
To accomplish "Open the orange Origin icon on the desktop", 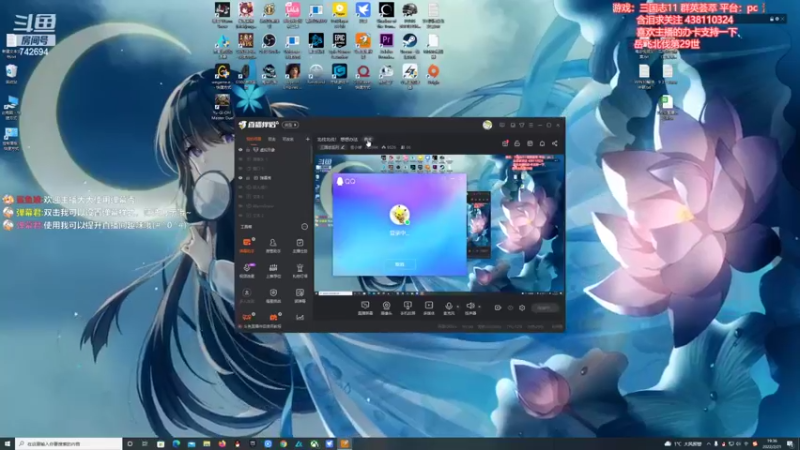I will pos(433,75).
